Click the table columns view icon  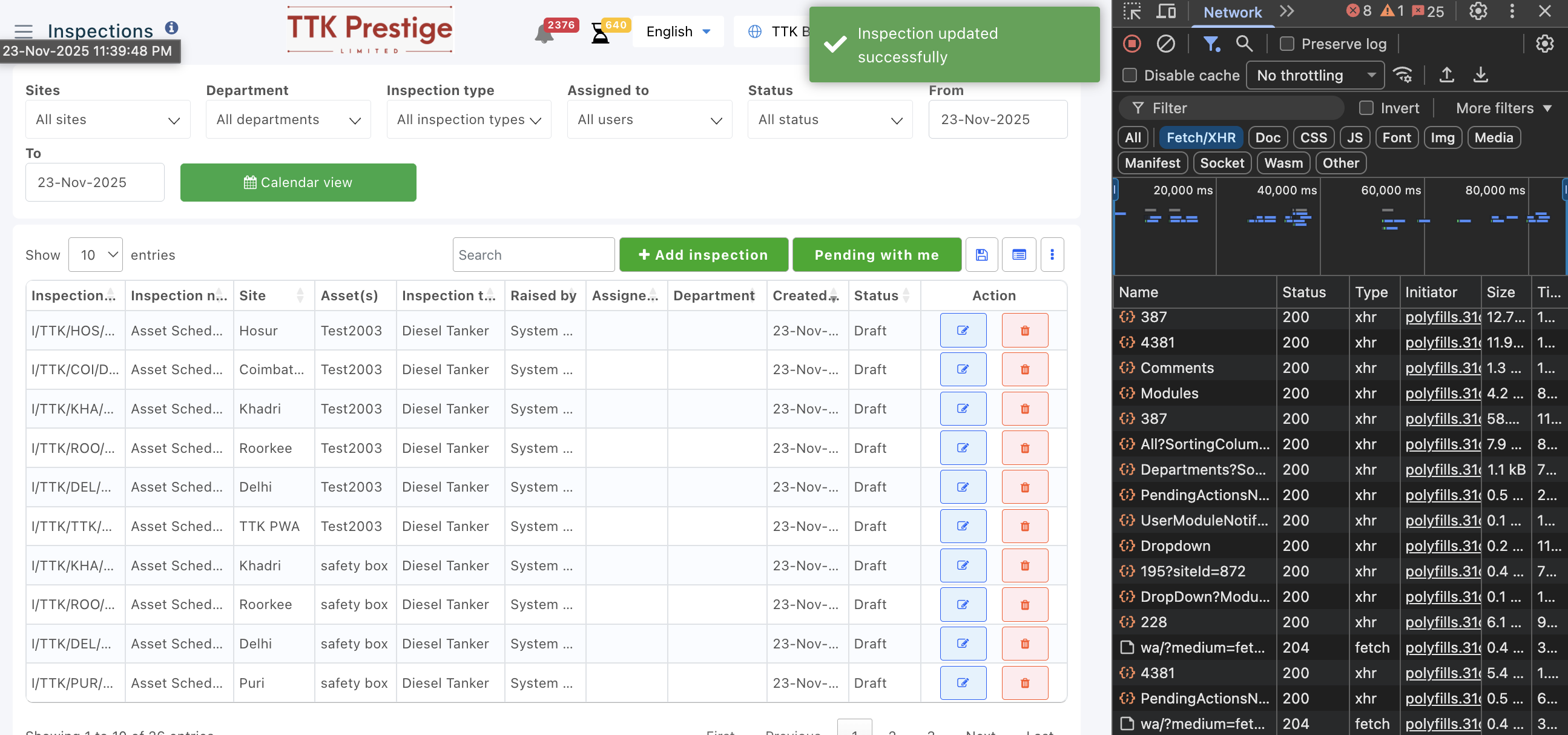[x=1019, y=254]
